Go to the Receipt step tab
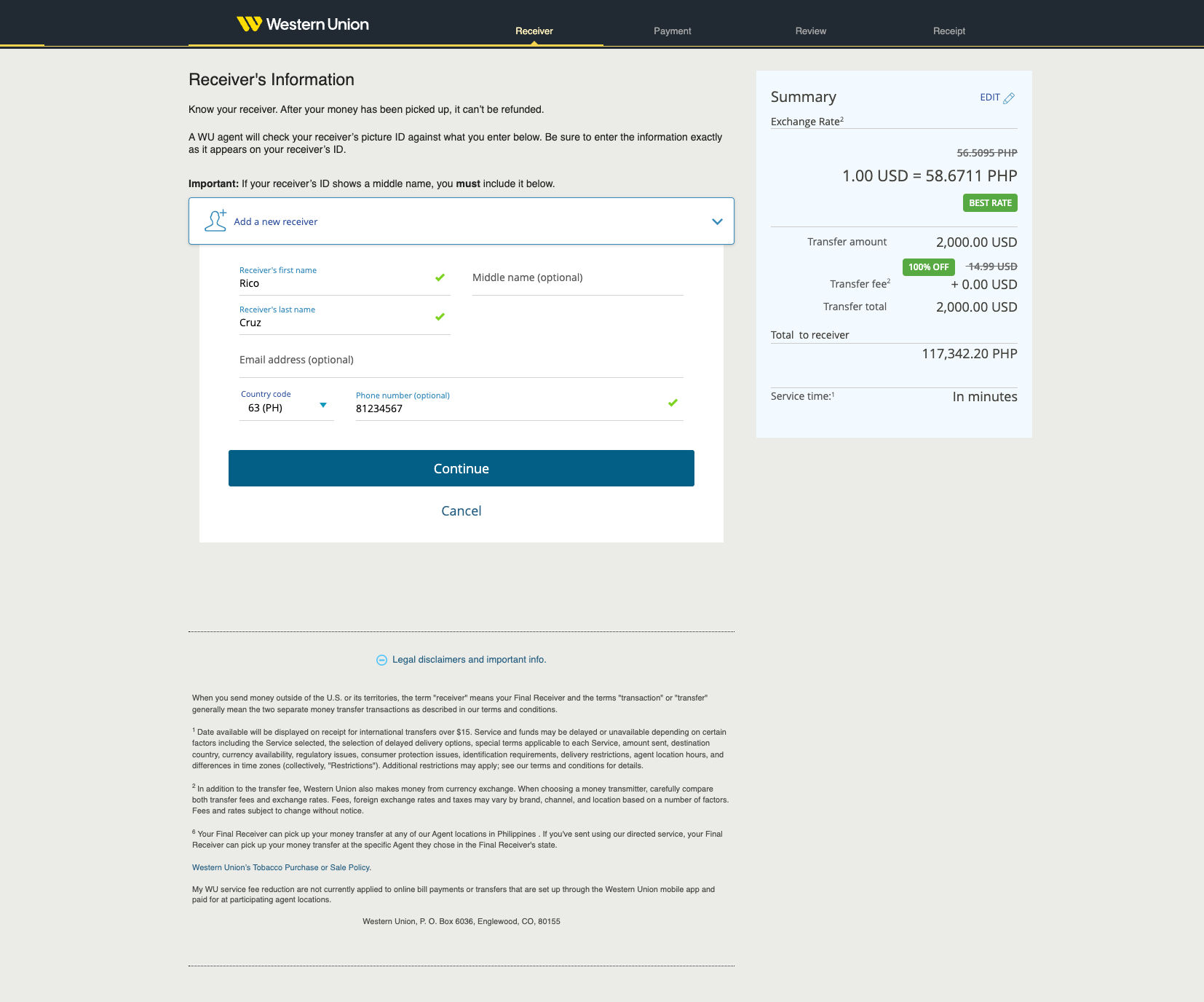The width and height of the screenshot is (1204, 1002). [x=949, y=31]
